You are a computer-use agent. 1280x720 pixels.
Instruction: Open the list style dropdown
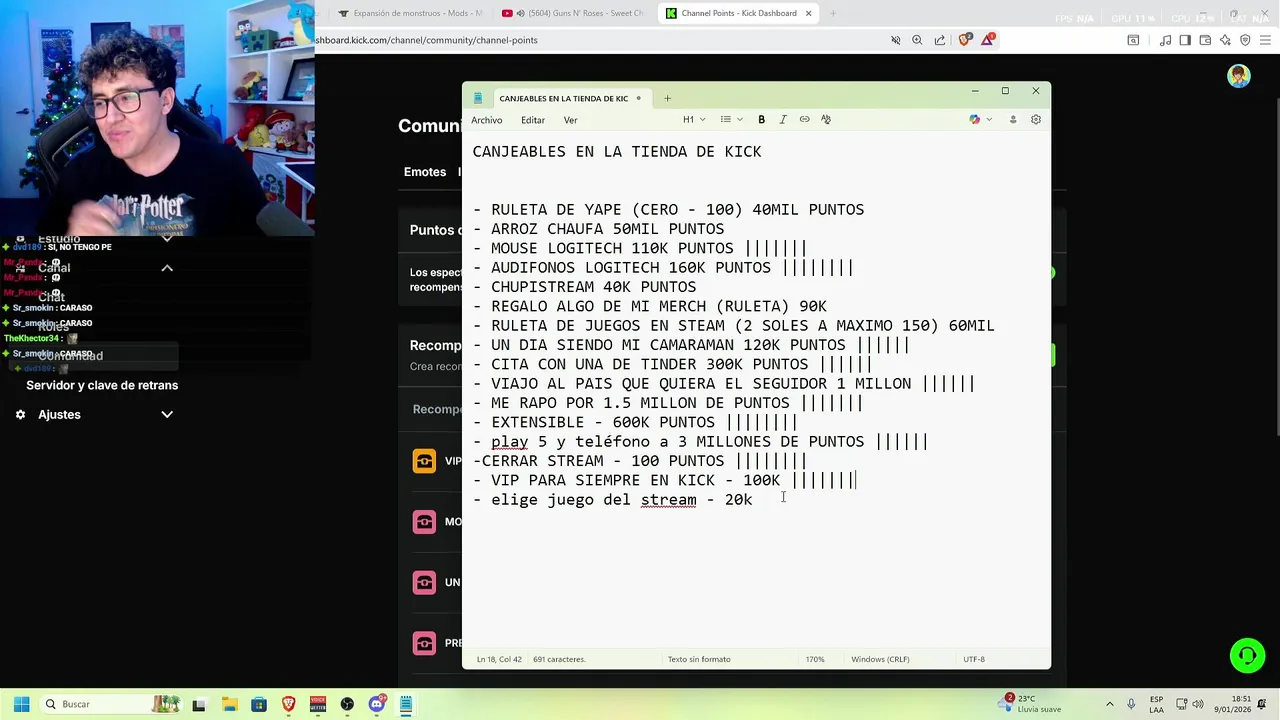tap(732, 119)
